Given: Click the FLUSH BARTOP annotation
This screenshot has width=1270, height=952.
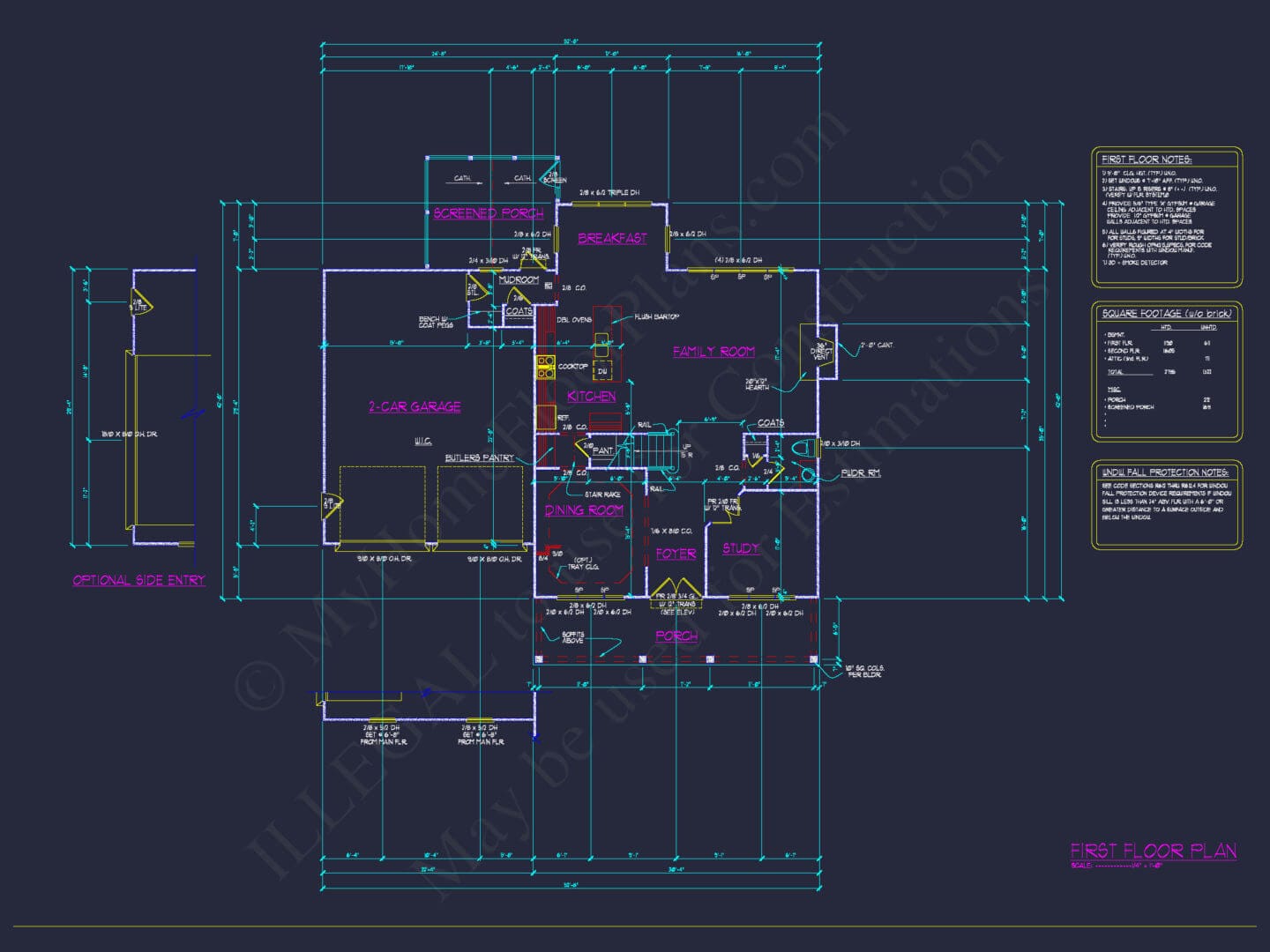Looking at the screenshot, I should pyautogui.click(x=656, y=316).
